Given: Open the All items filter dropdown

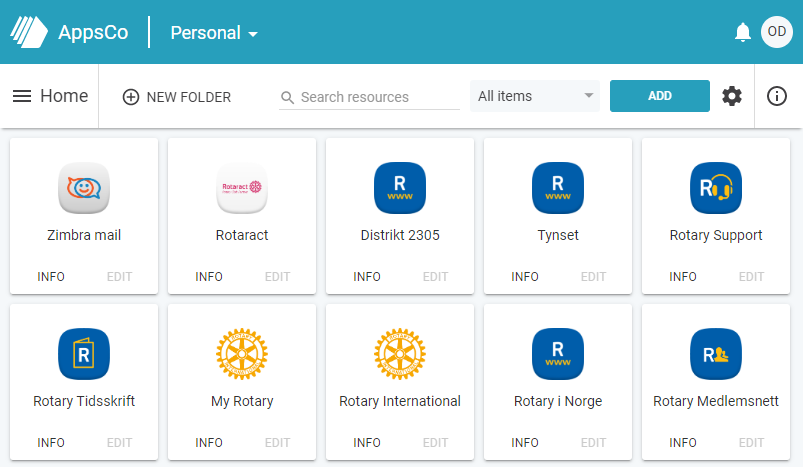Looking at the screenshot, I should click(535, 96).
